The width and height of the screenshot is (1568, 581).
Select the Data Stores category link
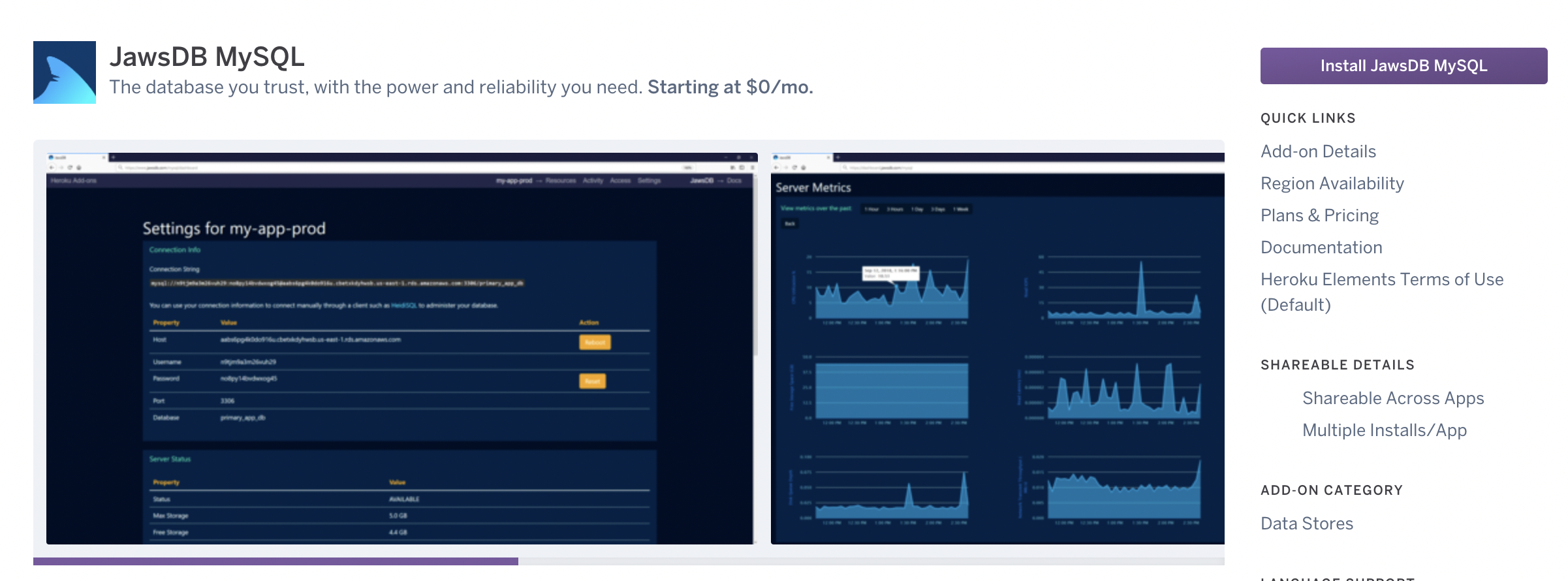pyautogui.click(x=1306, y=524)
